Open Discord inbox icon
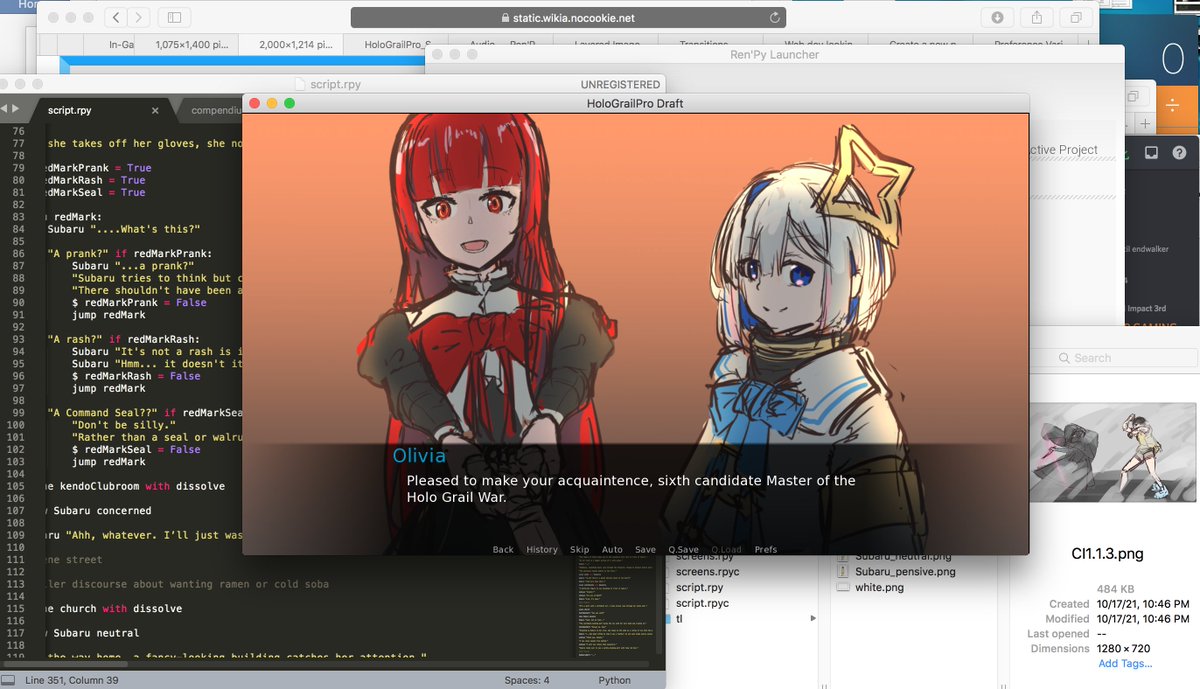1200x689 pixels. [1151, 152]
